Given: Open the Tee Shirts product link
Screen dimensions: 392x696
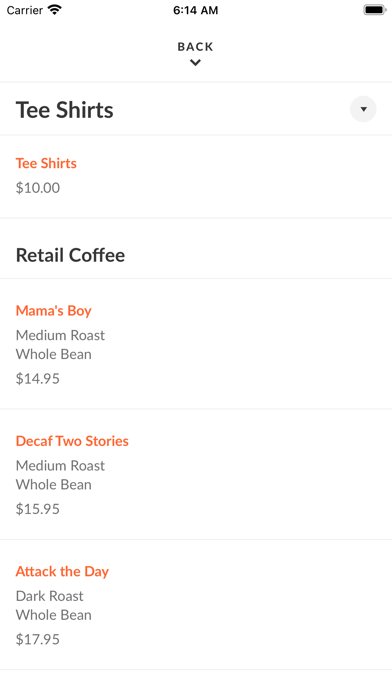Looking at the screenshot, I should click(x=46, y=163).
